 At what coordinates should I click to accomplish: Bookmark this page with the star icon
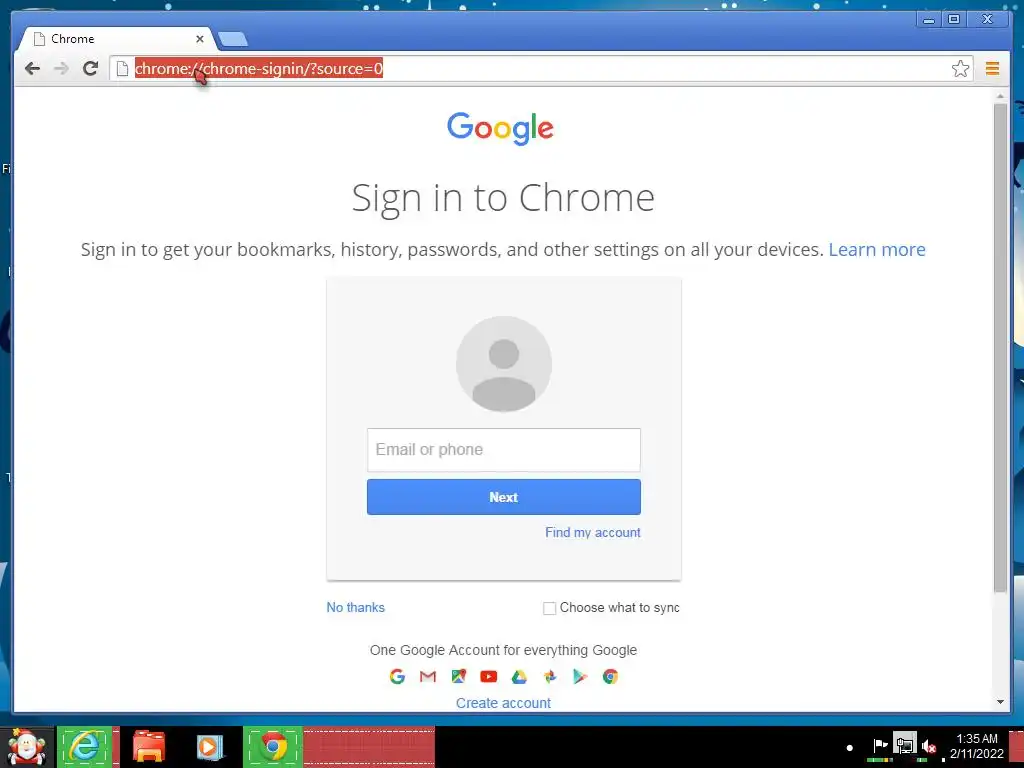960,69
